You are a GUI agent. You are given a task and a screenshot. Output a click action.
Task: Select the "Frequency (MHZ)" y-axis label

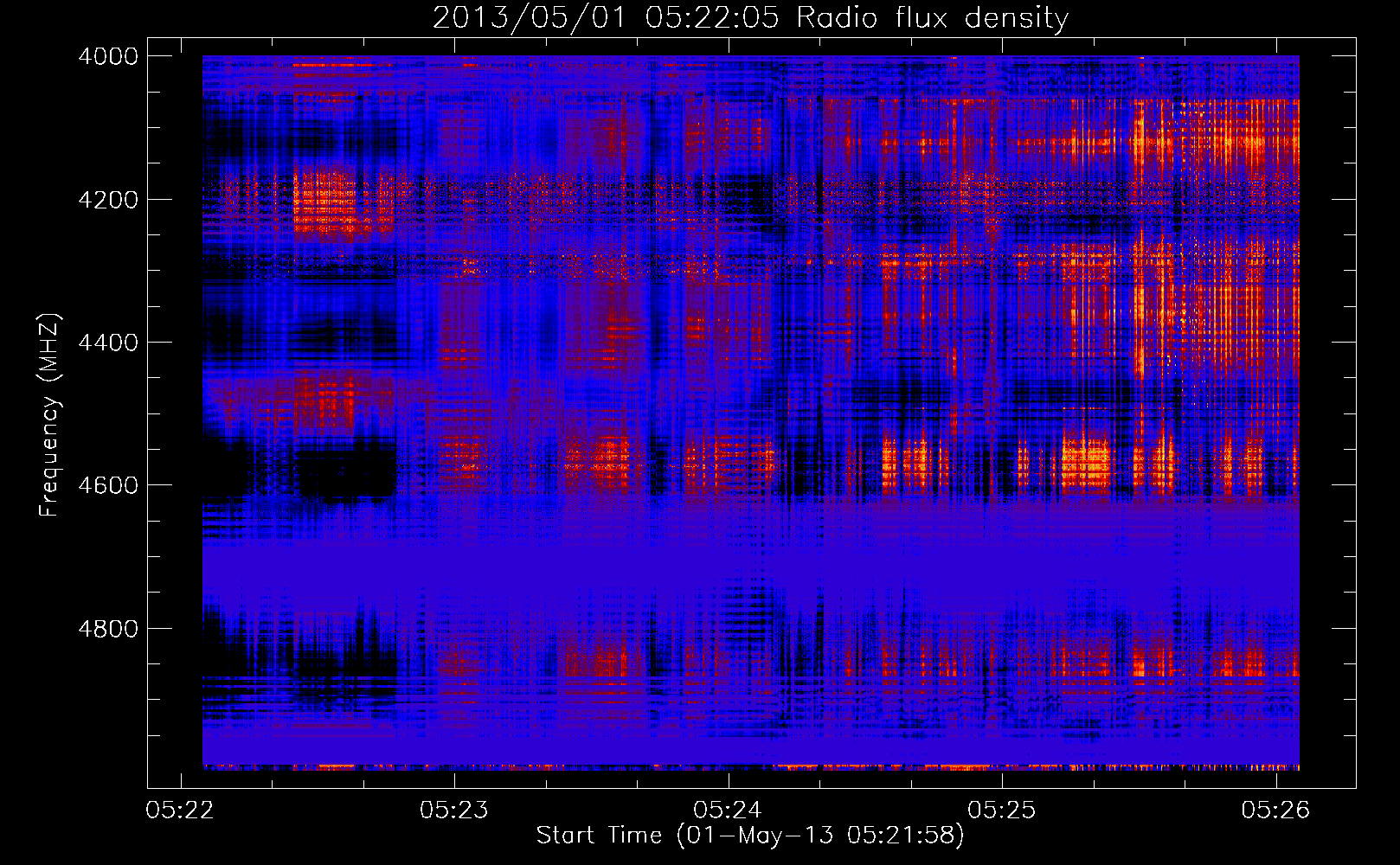pyautogui.click(x=49, y=415)
